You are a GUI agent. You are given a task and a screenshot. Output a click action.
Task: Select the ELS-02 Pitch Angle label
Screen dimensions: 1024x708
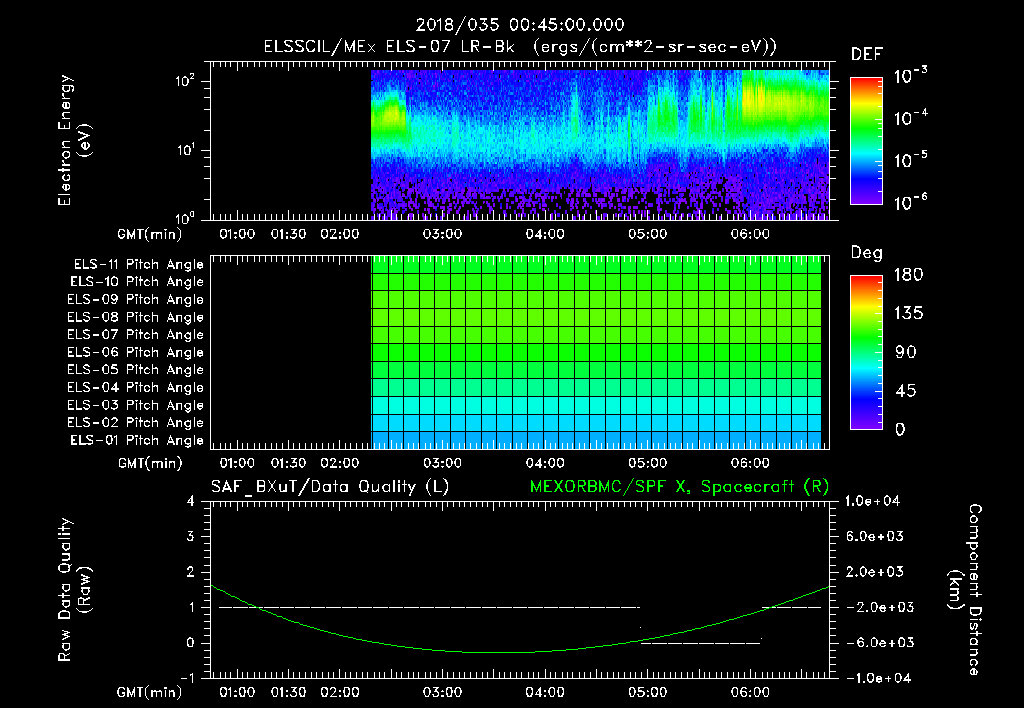tap(136, 423)
